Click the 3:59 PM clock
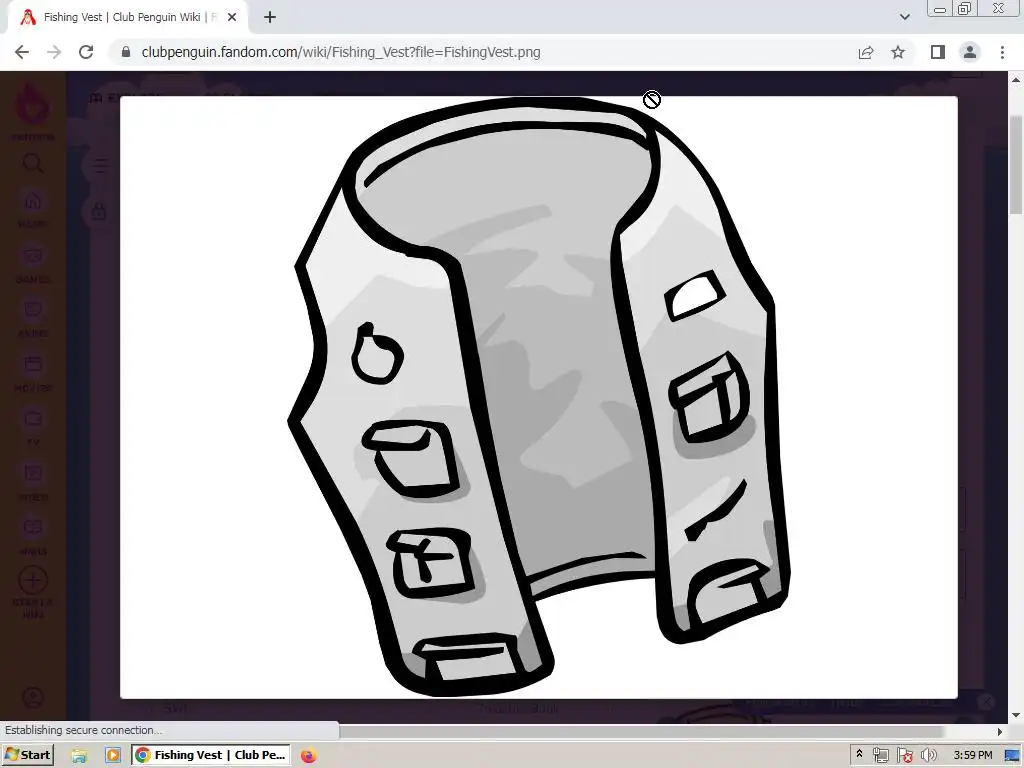Viewport: 1024px width, 768px height. click(x=972, y=755)
